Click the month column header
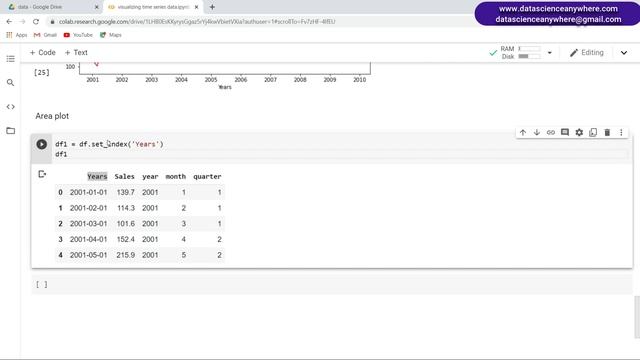640x360 pixels. pyautogui.click(x=176, y=177)
